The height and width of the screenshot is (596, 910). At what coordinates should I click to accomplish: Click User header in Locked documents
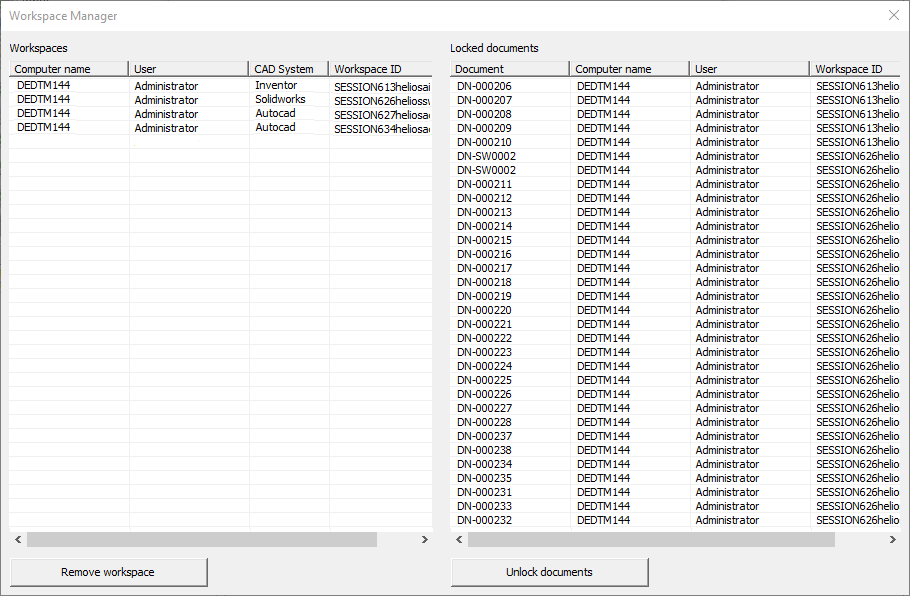pyautogui.click(x=749, y=69)
